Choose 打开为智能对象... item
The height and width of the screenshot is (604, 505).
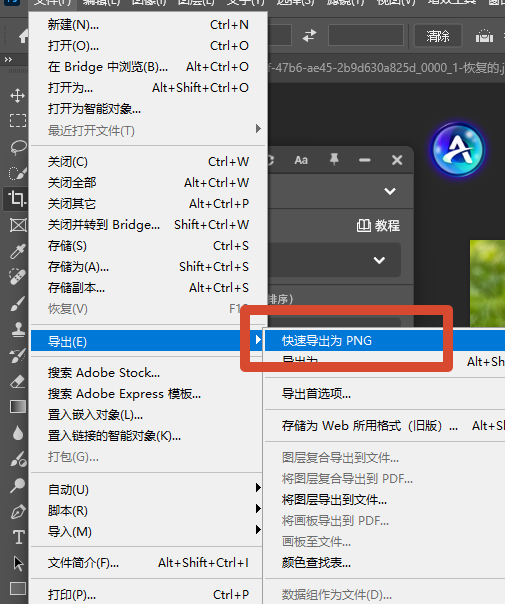[148, 109]
